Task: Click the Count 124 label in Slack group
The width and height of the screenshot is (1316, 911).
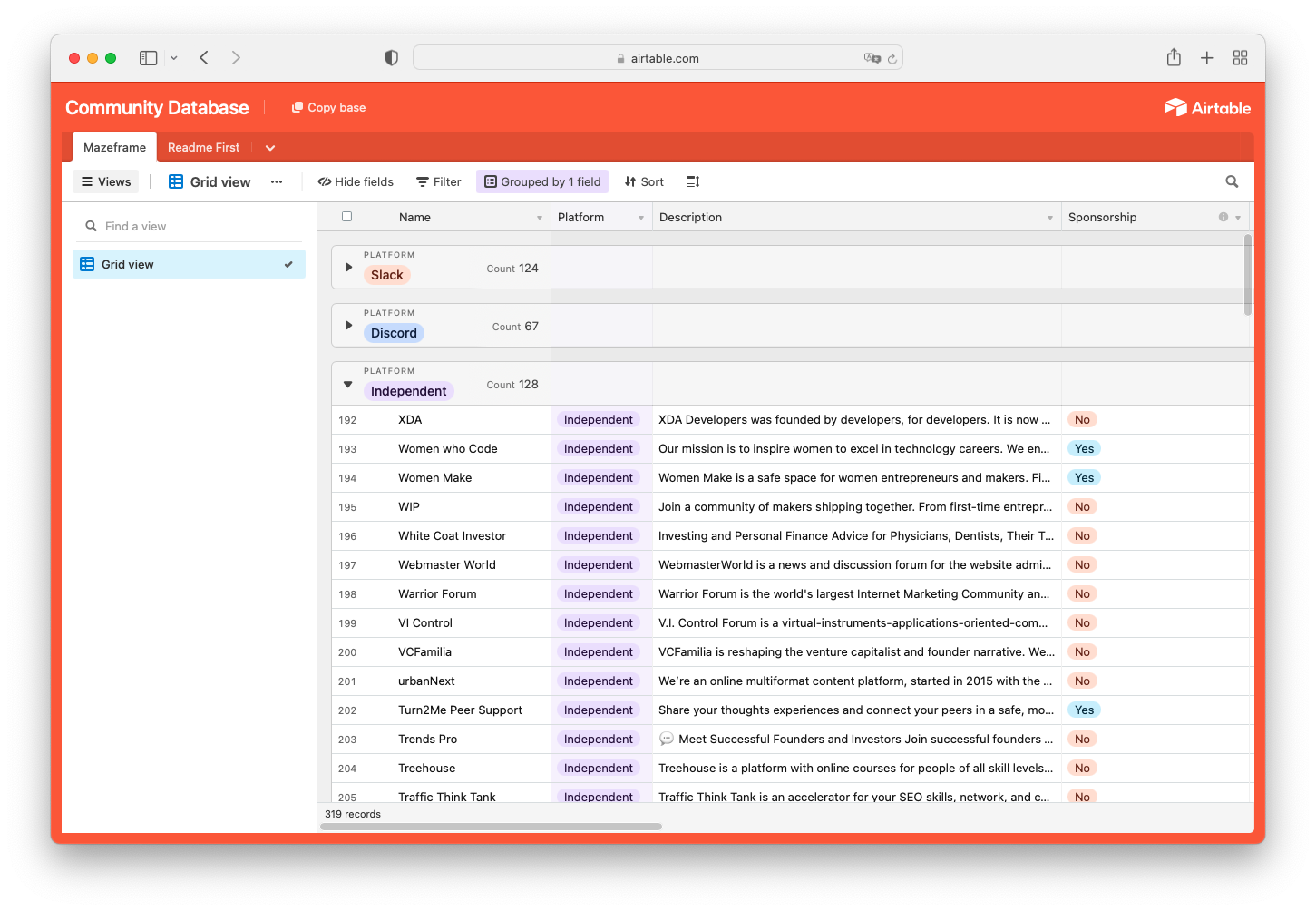Action: 512,269
